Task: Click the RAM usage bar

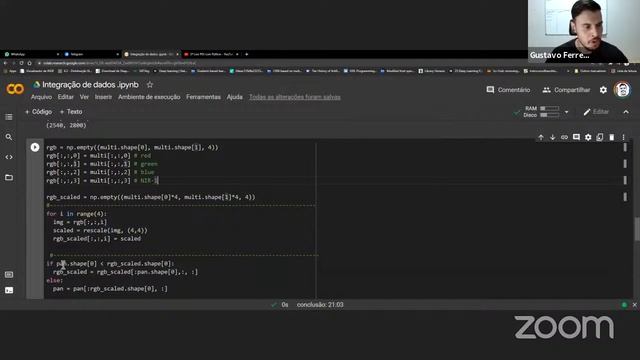Action: click(549, 109)
